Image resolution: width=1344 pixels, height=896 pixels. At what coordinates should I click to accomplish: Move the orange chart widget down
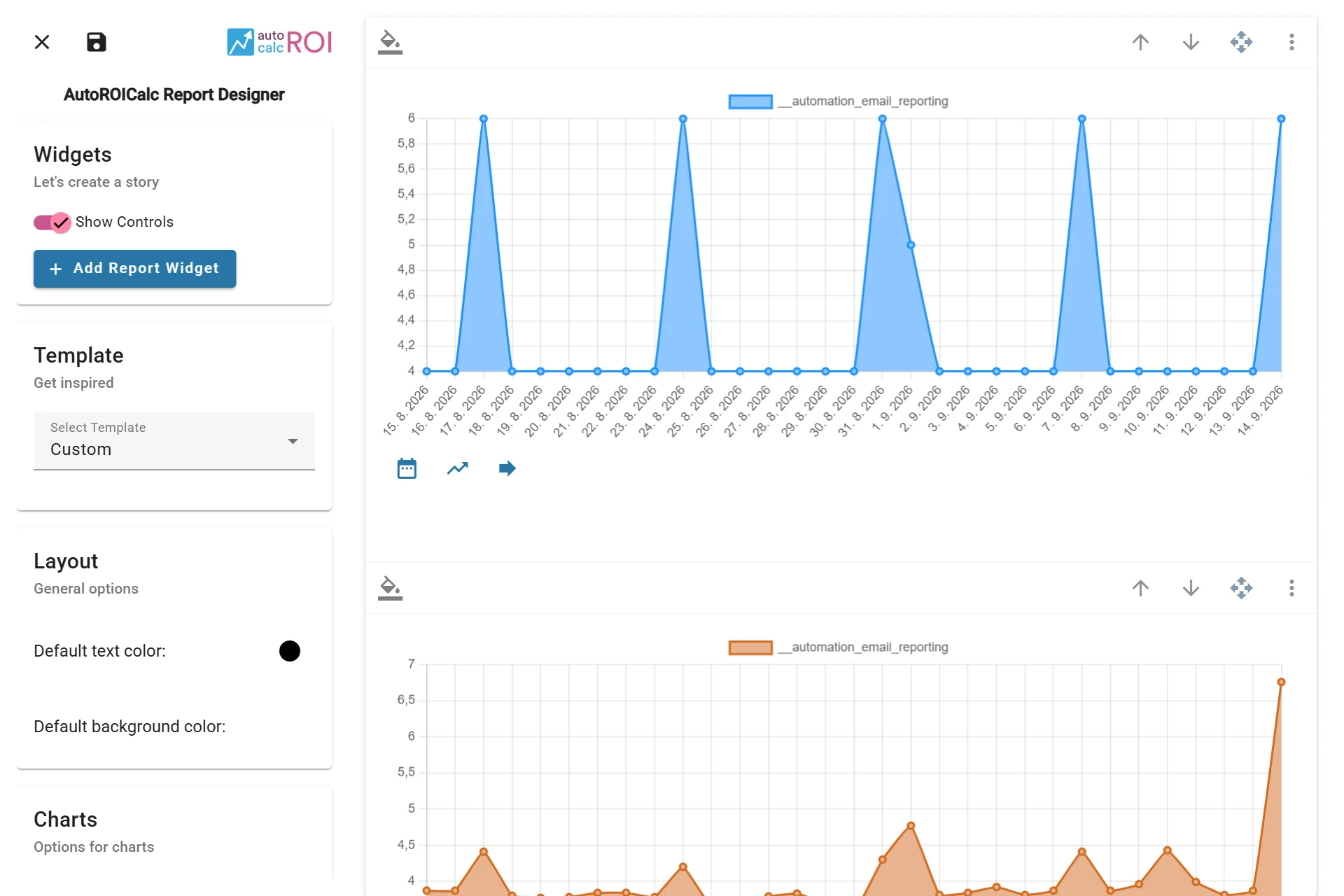pyautogui.click(x=1191, y=588)
